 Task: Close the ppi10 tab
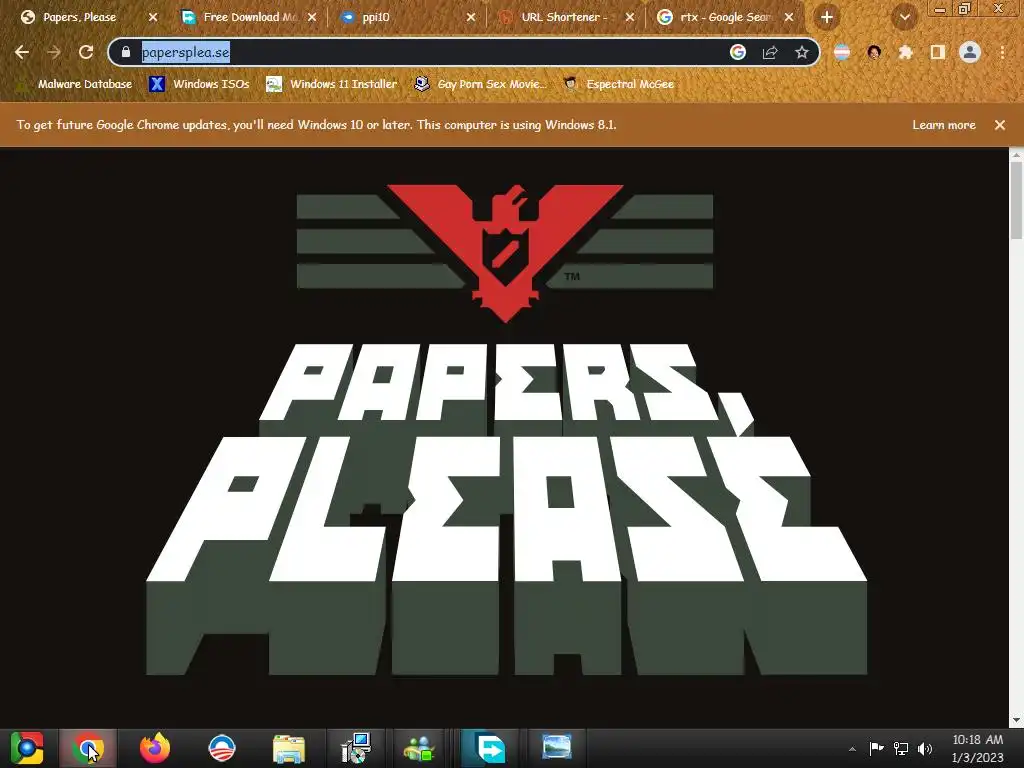click(471, 18)
